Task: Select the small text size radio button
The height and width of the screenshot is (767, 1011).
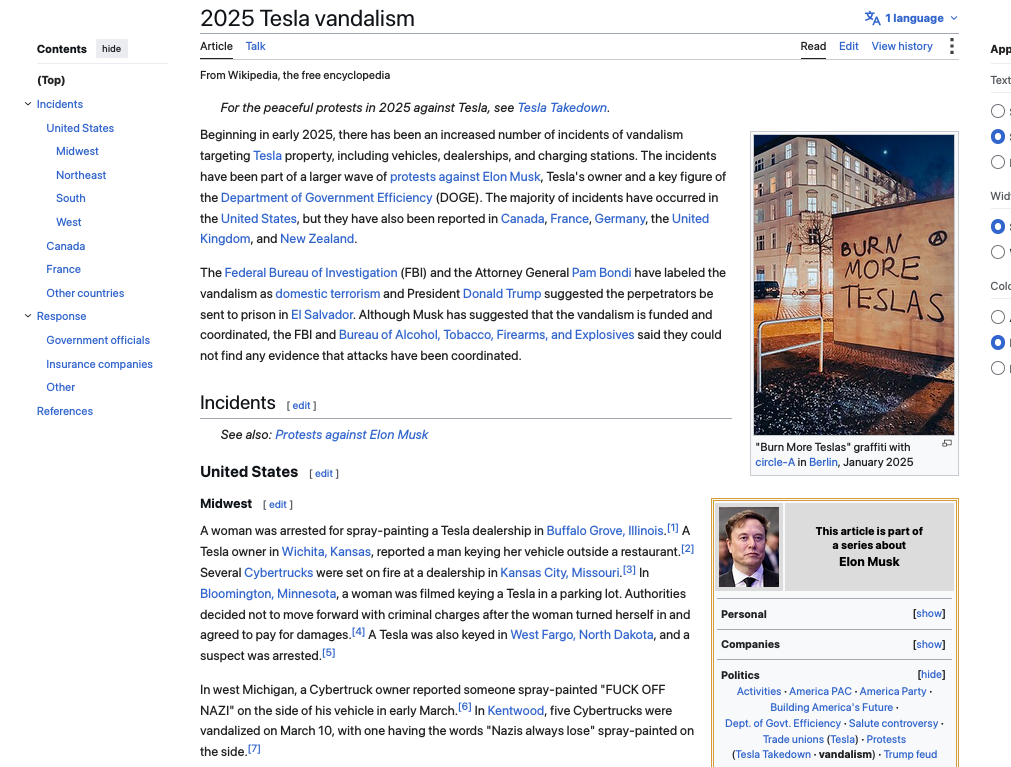Action: pos(997,111)
